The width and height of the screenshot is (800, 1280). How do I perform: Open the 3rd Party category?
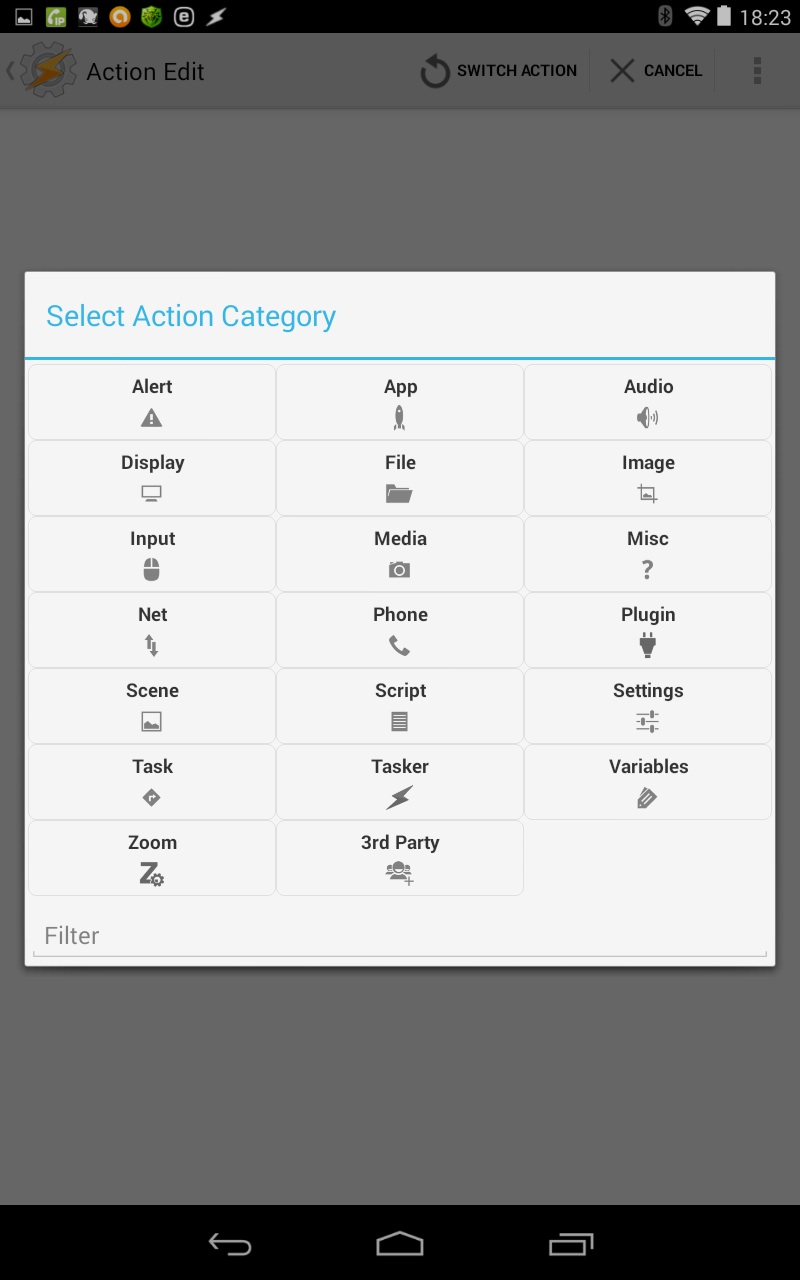point(400,858)
